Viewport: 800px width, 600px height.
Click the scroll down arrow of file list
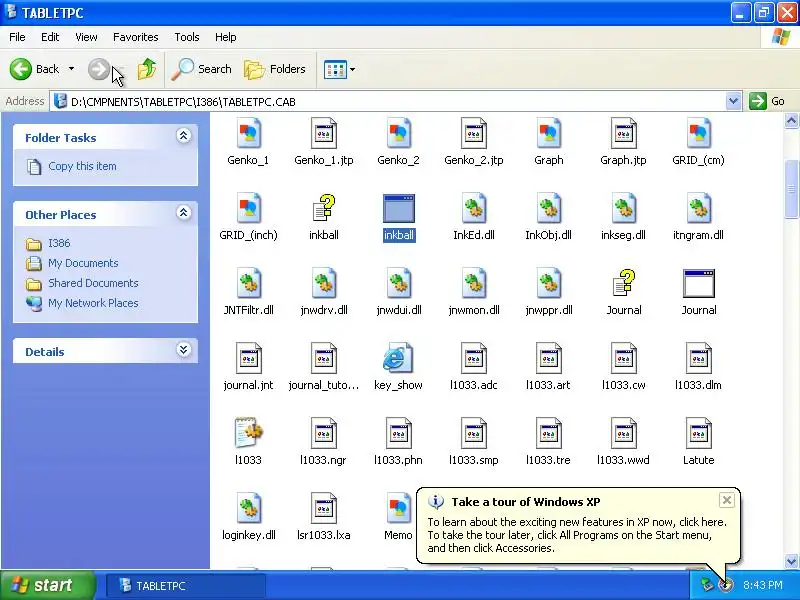point(791,561)
